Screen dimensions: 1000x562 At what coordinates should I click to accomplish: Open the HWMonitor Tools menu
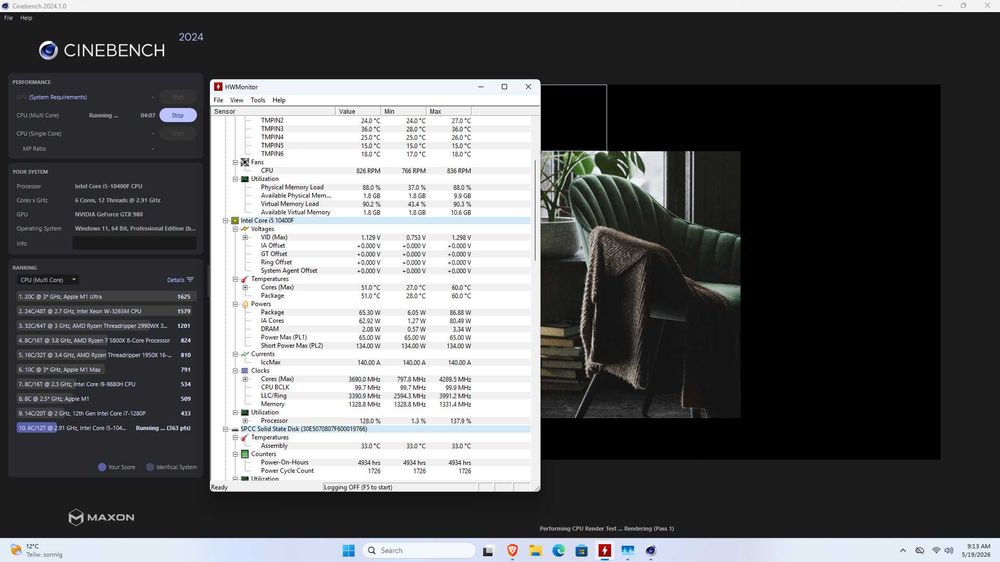point(258,100)
